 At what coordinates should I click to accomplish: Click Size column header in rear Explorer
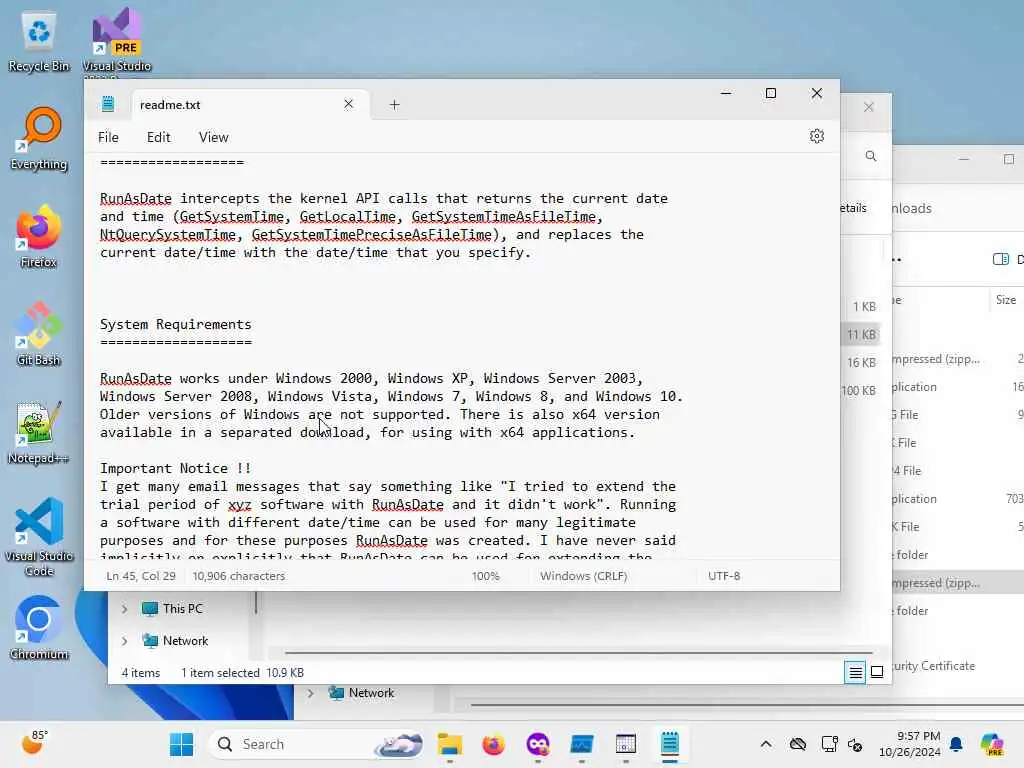[1006, 300]
